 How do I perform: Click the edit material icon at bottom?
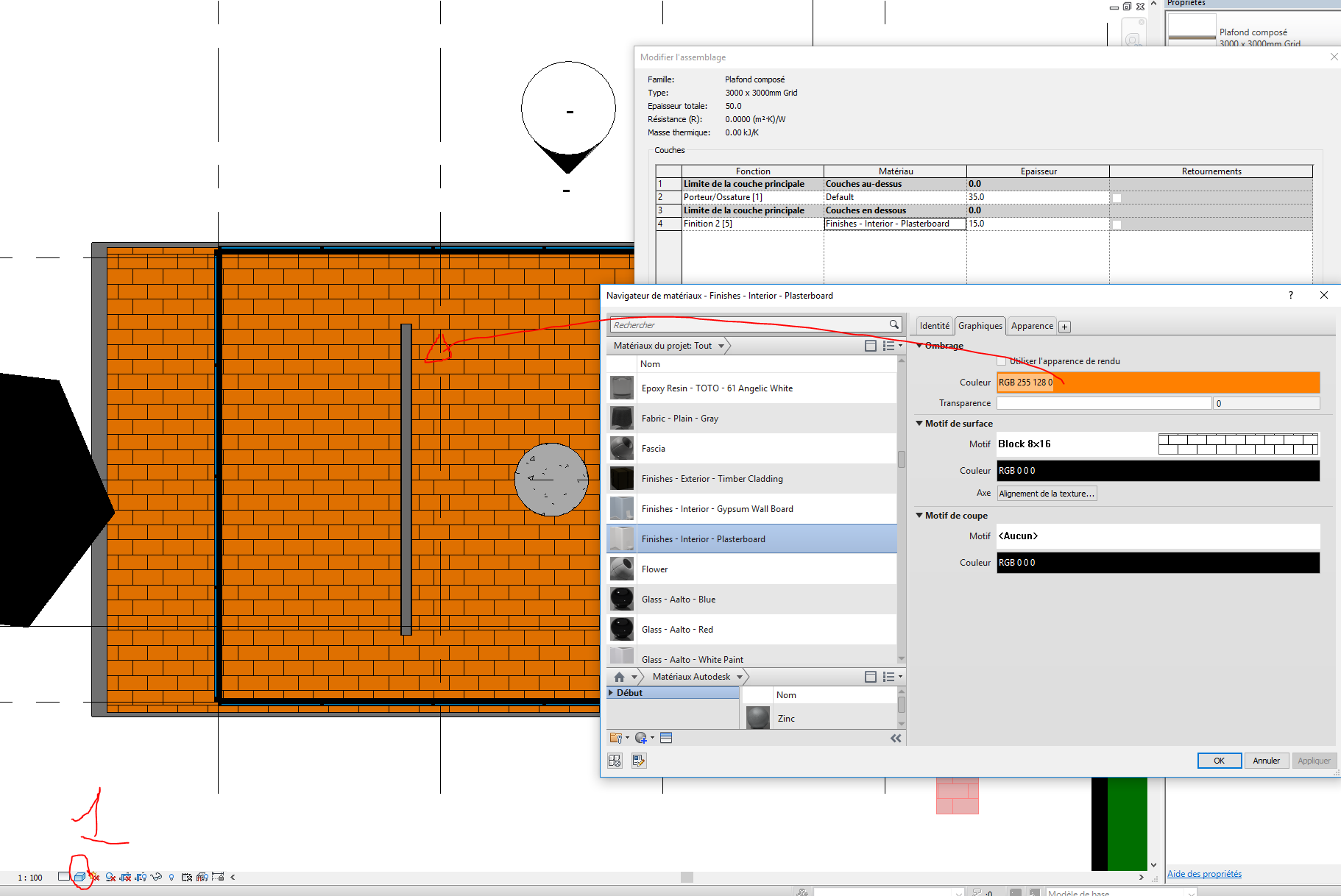(639, 761)
